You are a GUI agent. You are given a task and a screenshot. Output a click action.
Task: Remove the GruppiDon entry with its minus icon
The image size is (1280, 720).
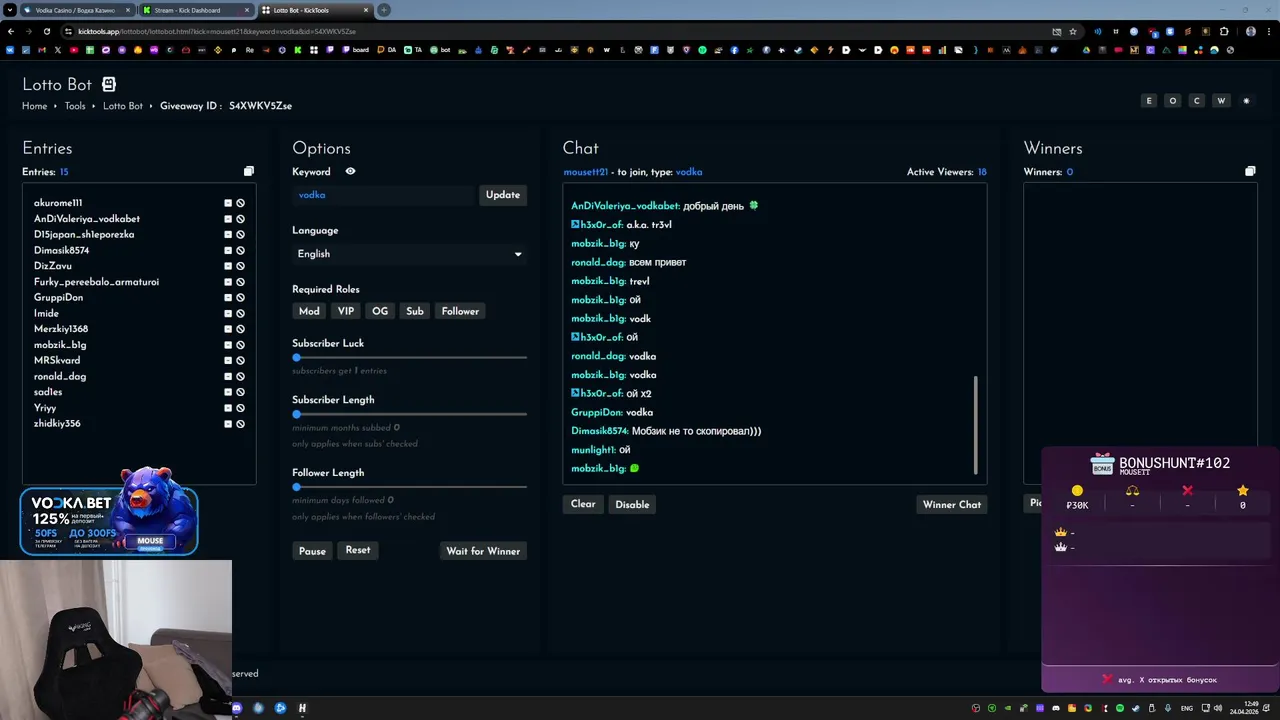228,297
